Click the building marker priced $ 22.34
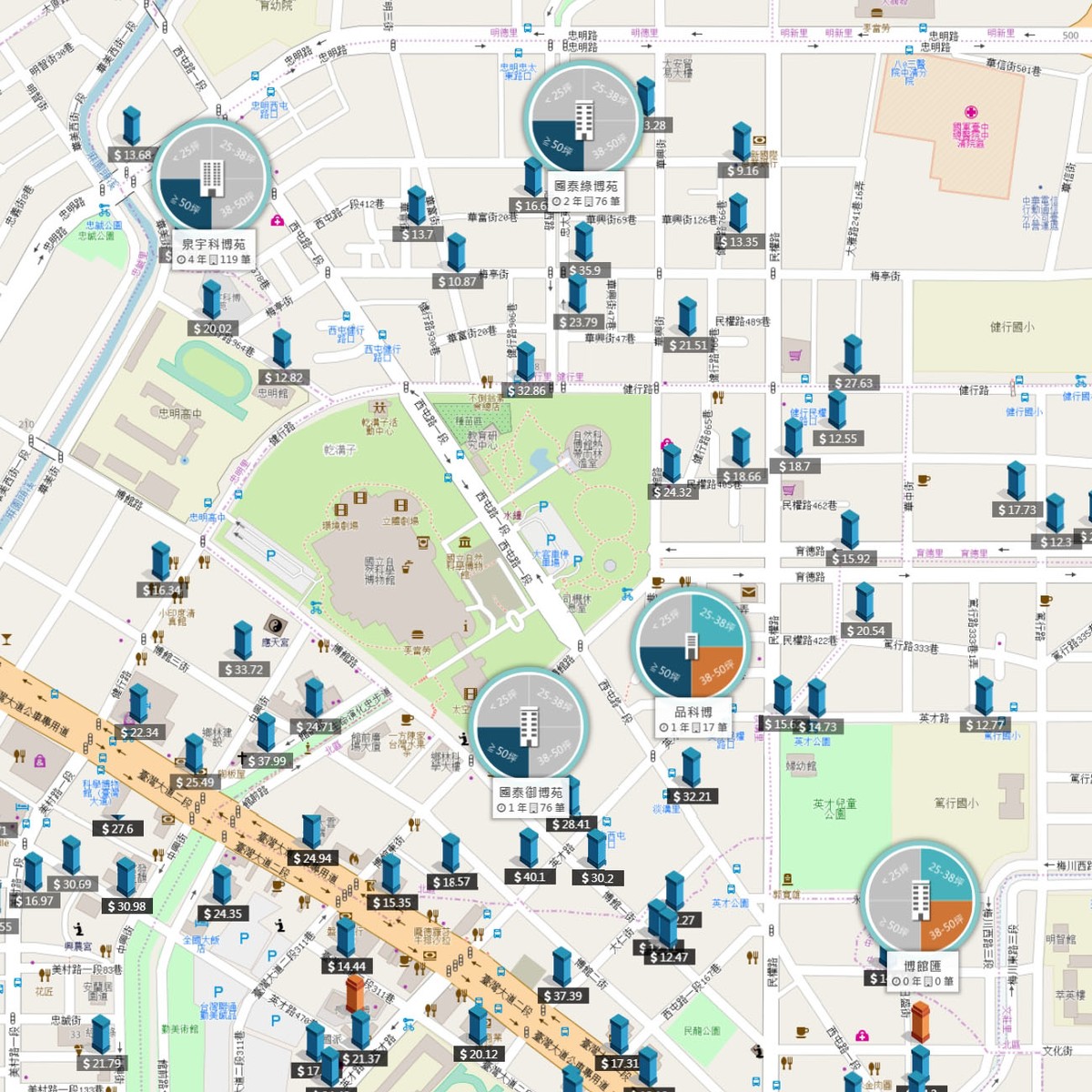The image size is (1092, 1092). [x=138, y=704]
